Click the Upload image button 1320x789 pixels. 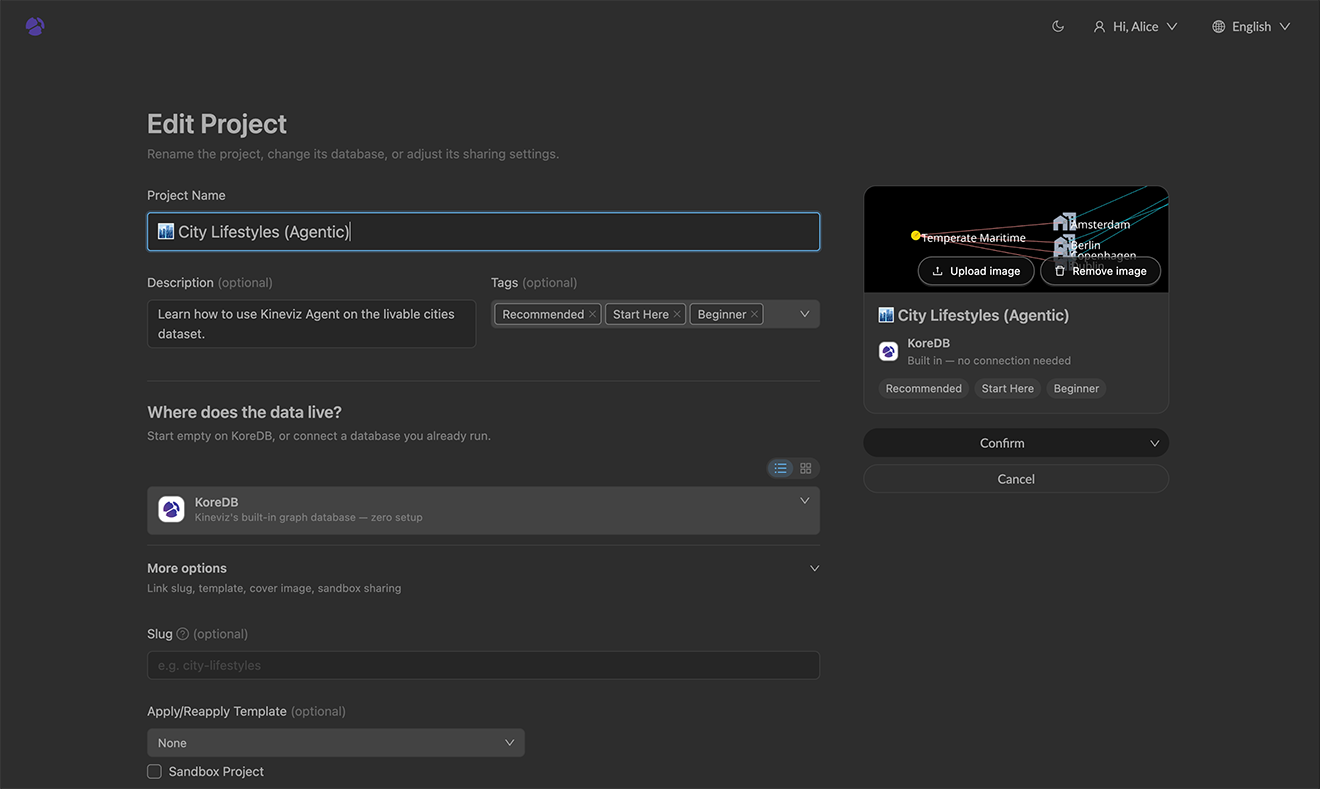tap(976, 271)
